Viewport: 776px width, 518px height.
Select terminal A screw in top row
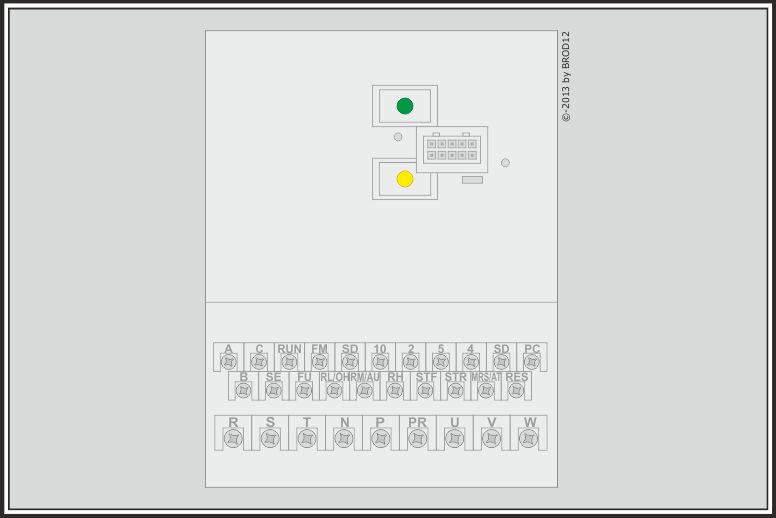228,362
